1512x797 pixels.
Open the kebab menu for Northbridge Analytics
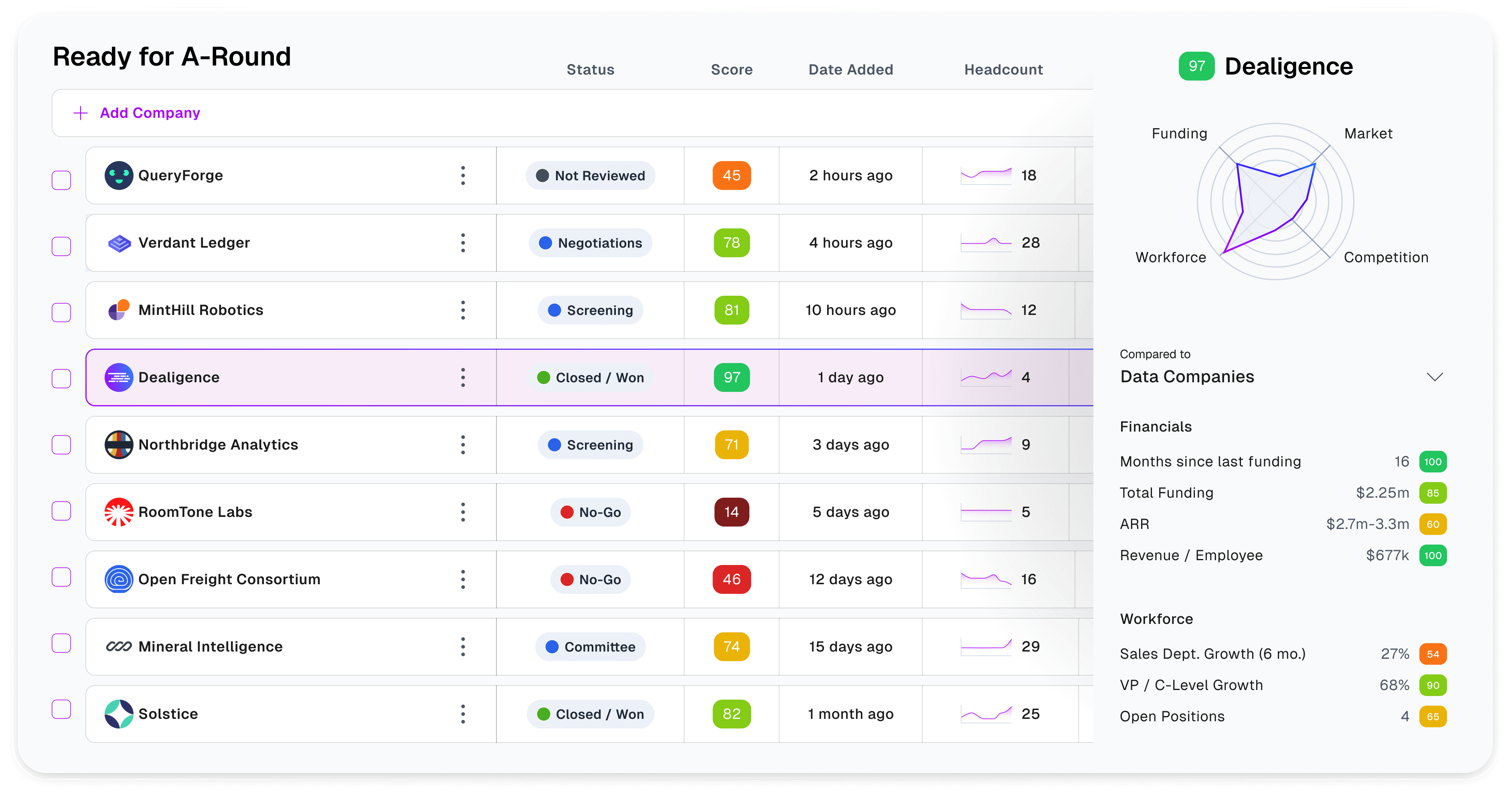(x=463, y=444)
